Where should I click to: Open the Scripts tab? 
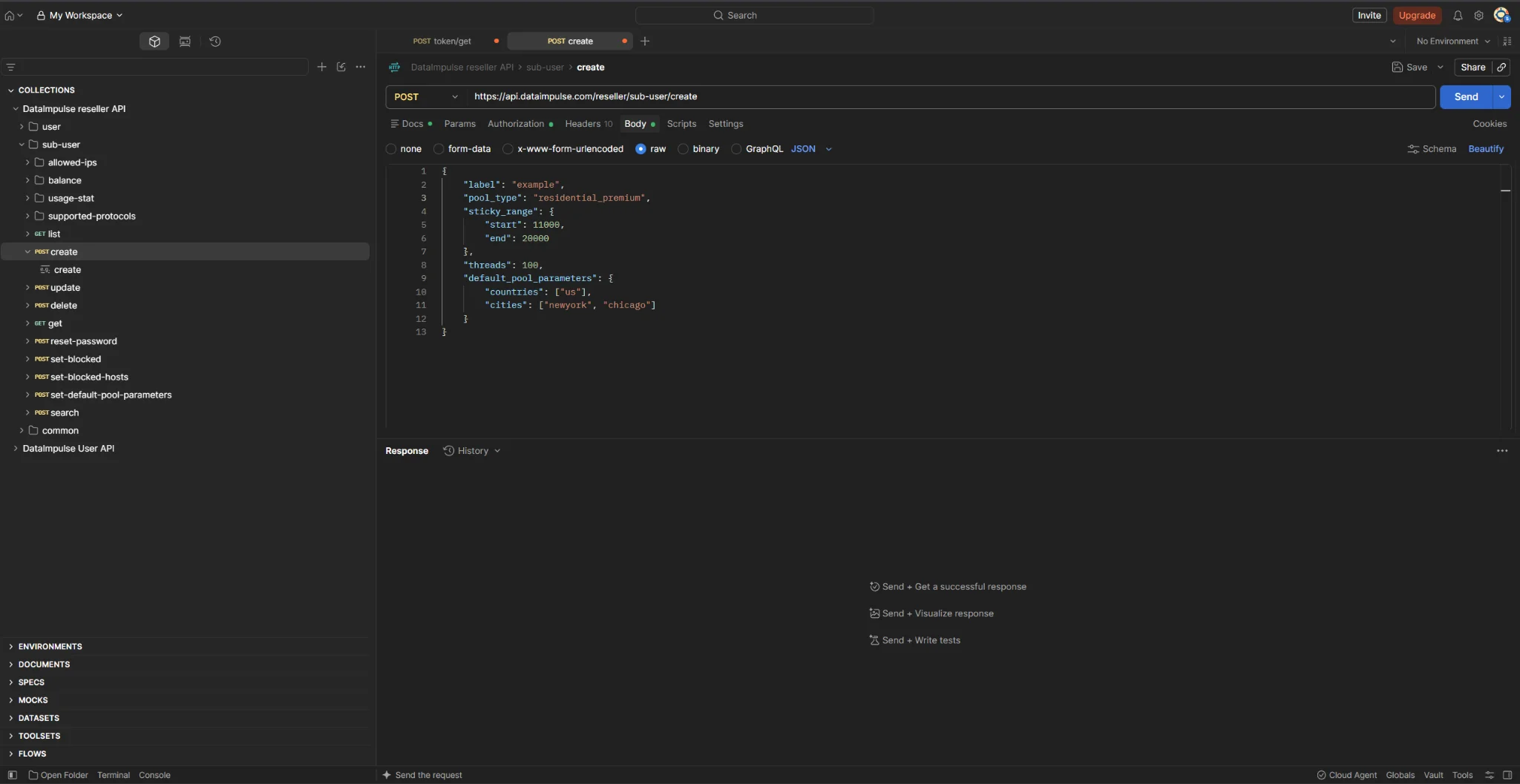coord(681,124)
